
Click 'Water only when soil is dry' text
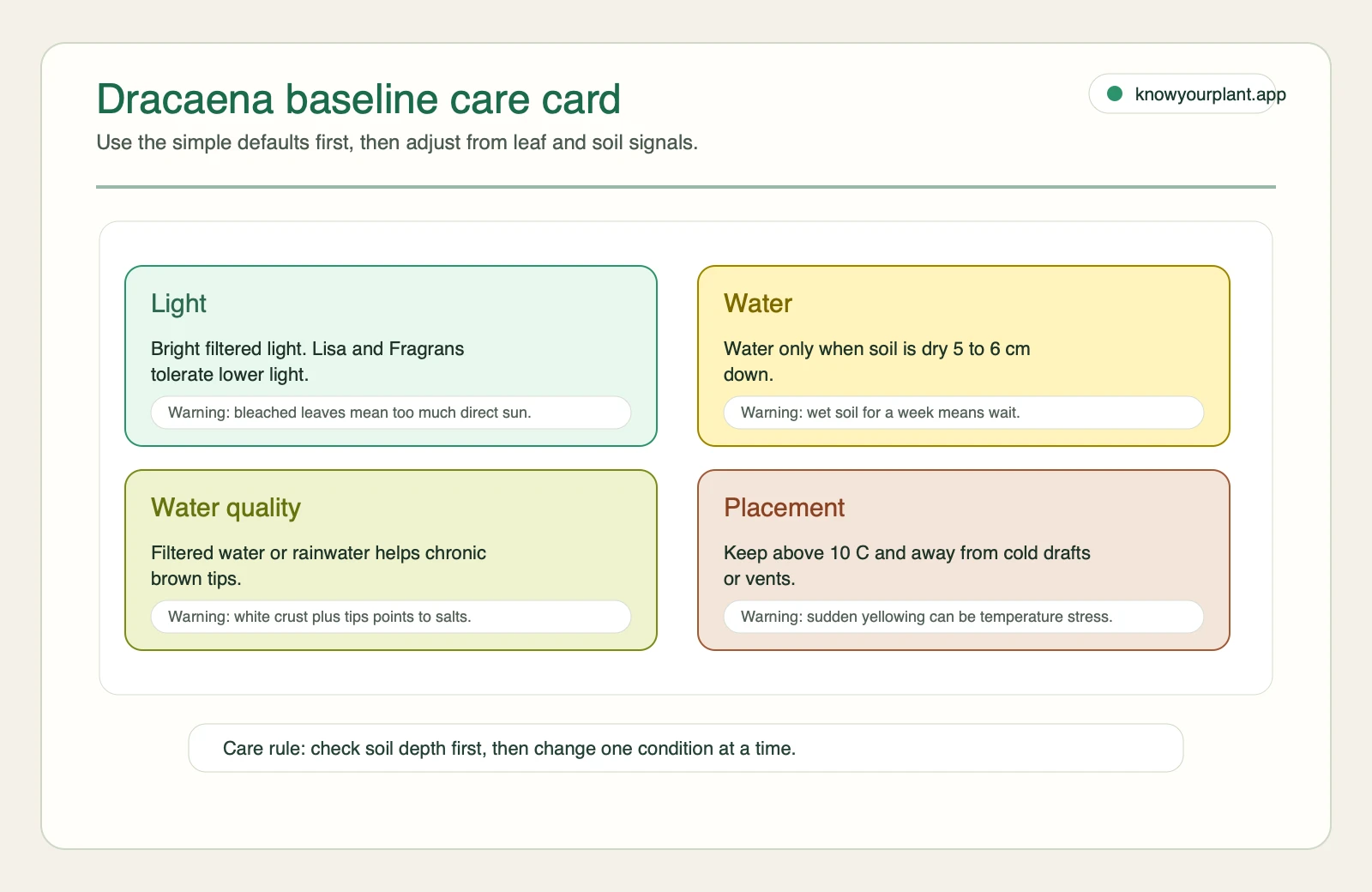pyautogui.click(x=877, y=361)
